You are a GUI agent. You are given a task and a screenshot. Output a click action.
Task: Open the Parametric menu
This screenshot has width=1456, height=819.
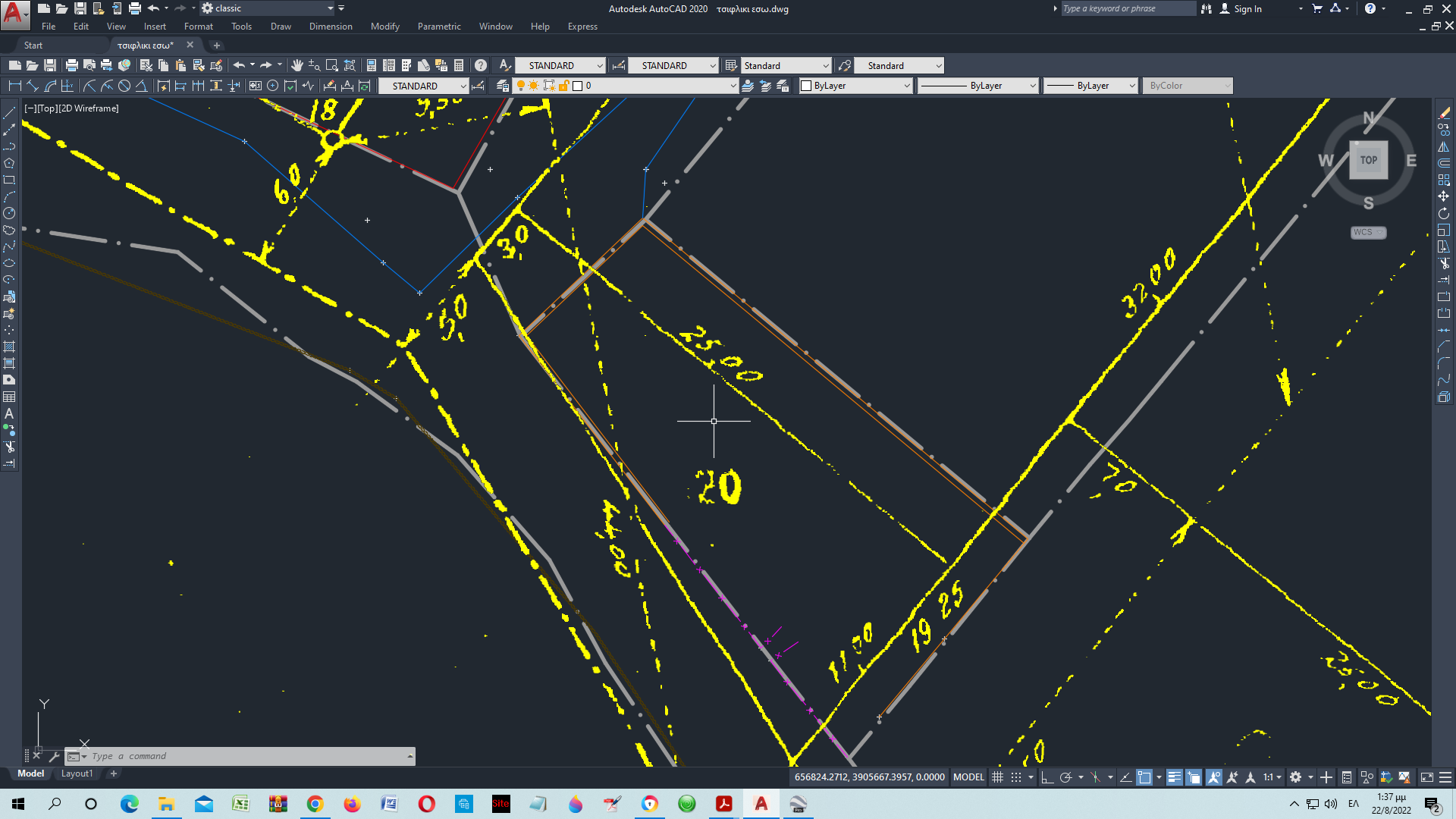tap(438, 27)
